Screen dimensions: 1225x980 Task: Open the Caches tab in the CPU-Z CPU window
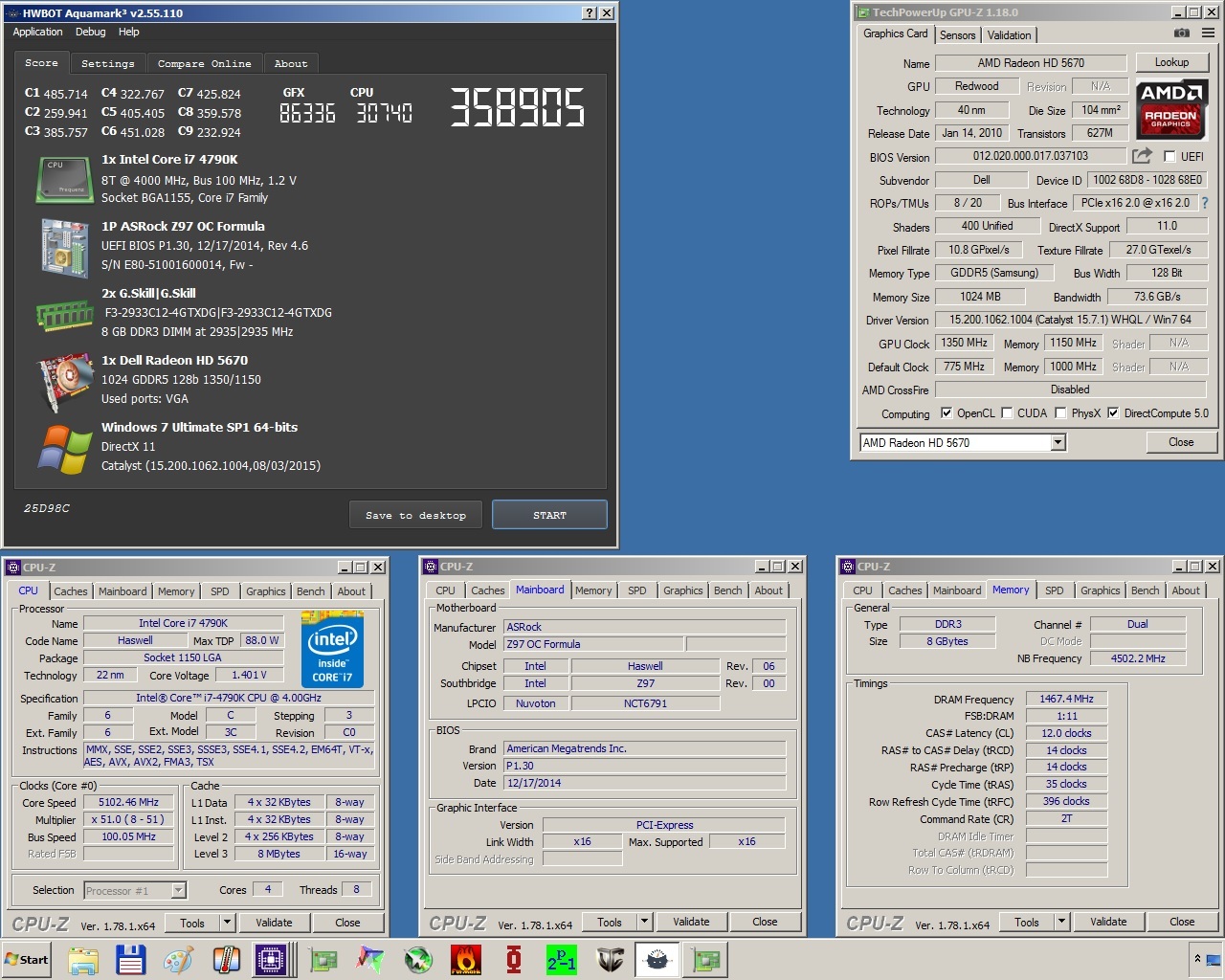pyautogui.click(x=71, y=591)
